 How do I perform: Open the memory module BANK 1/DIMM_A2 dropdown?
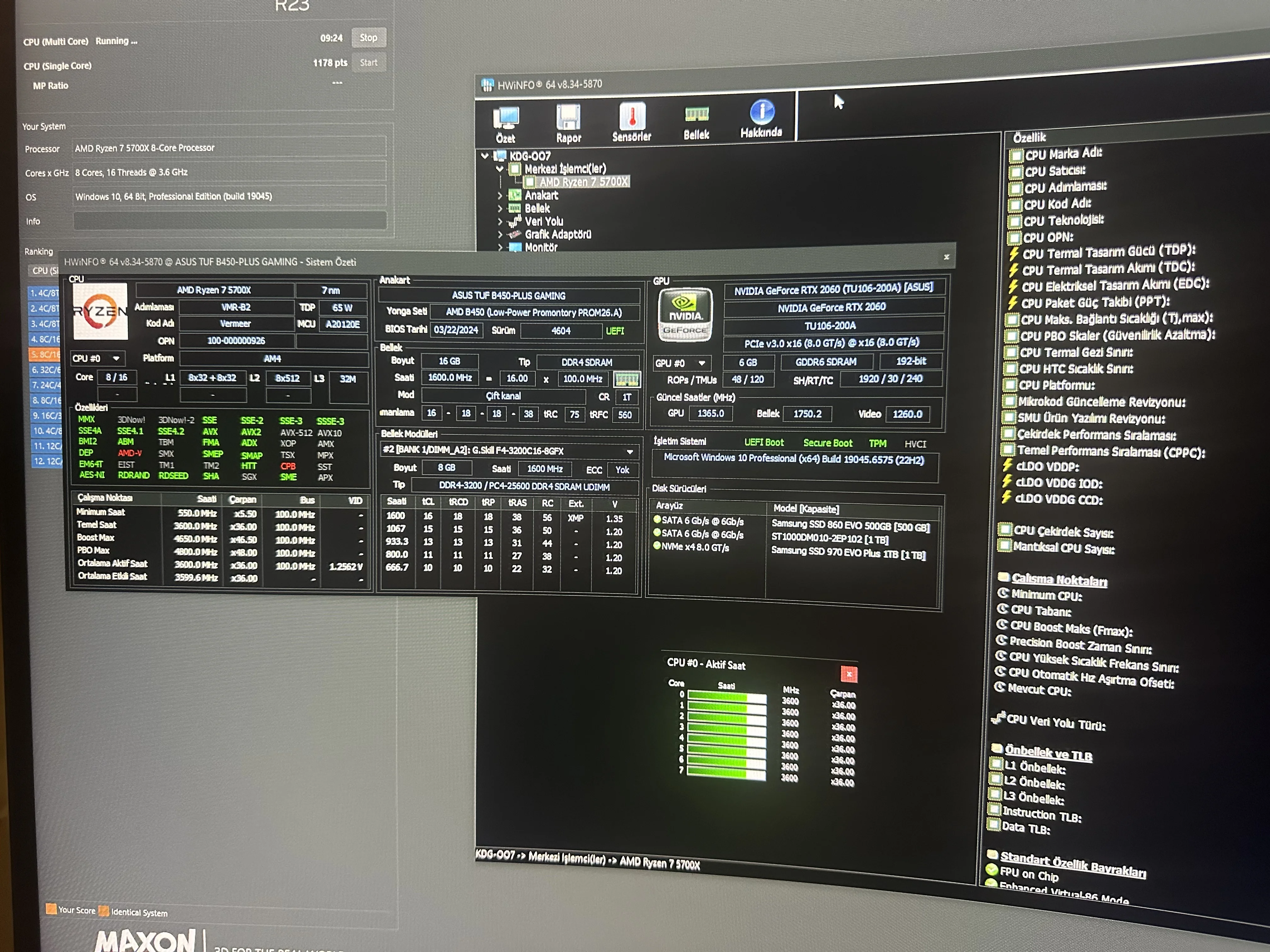630,452
